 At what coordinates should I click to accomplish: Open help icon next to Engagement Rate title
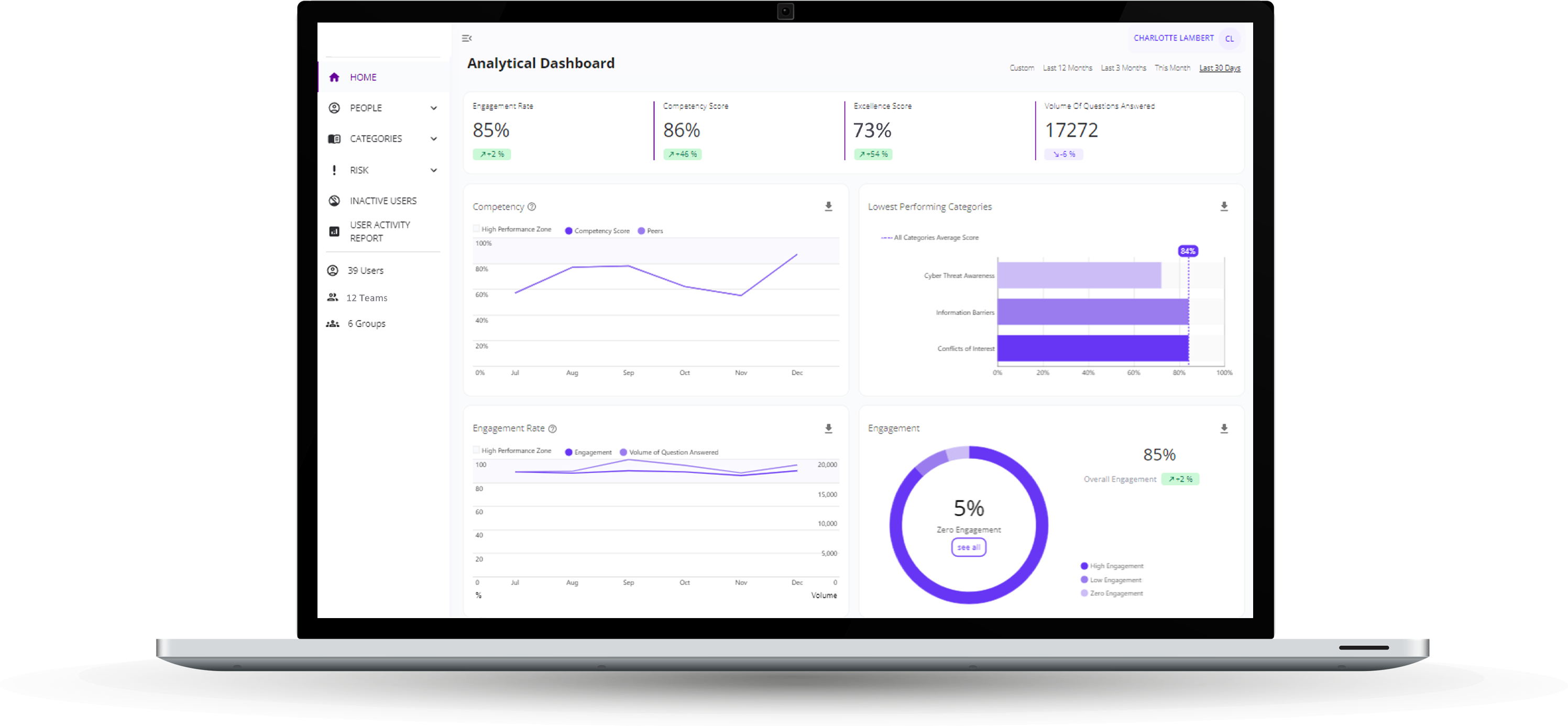point(552,429)
